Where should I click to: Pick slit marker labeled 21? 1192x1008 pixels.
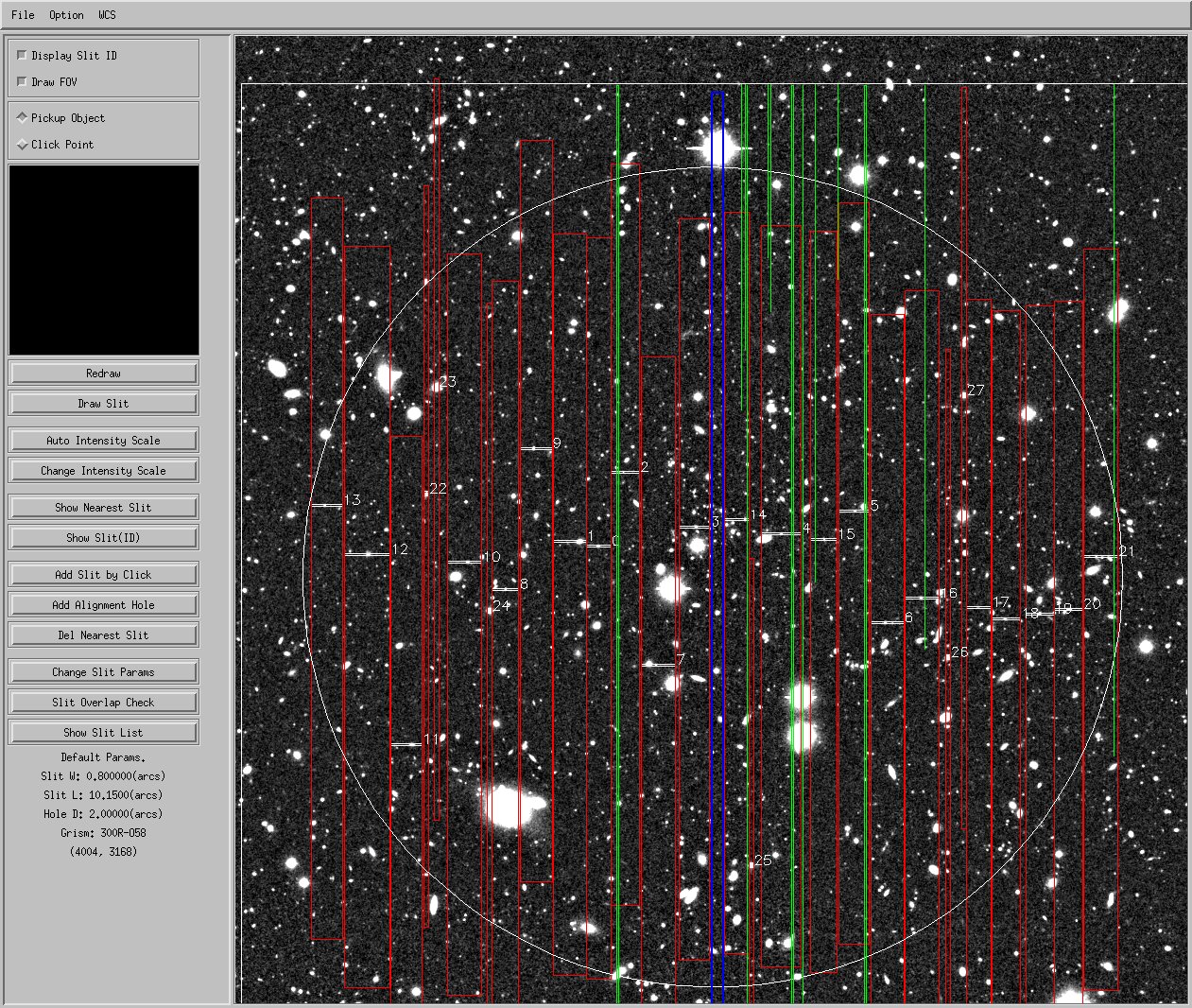tap(1100, 557)
